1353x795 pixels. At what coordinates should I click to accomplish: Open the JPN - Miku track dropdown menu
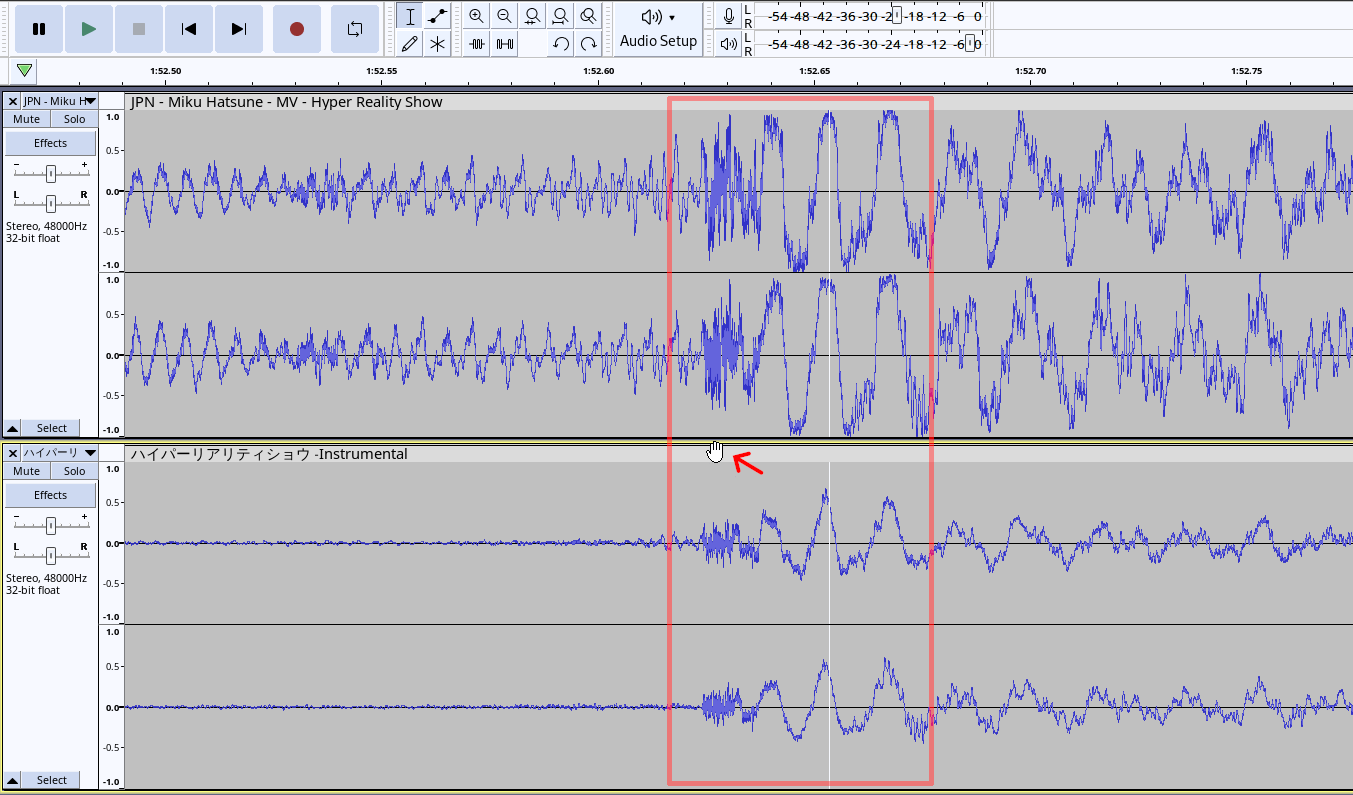click(x=60, y=101)
